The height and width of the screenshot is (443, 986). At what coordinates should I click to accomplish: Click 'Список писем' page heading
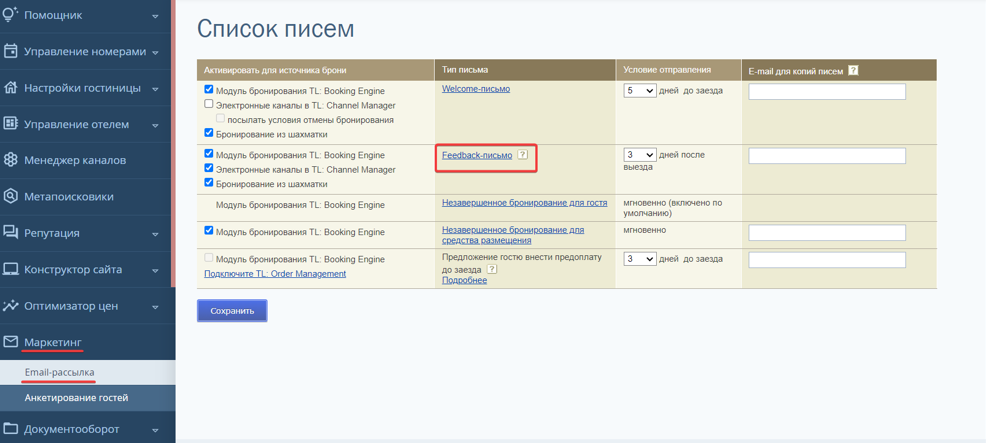(x=276, y=29)
